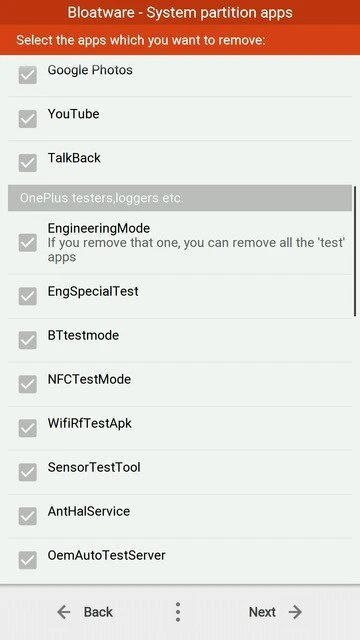The height and width of the screenshot is (640, 360).
Task: Select the EngineeringMode description text
Action: 197,250
